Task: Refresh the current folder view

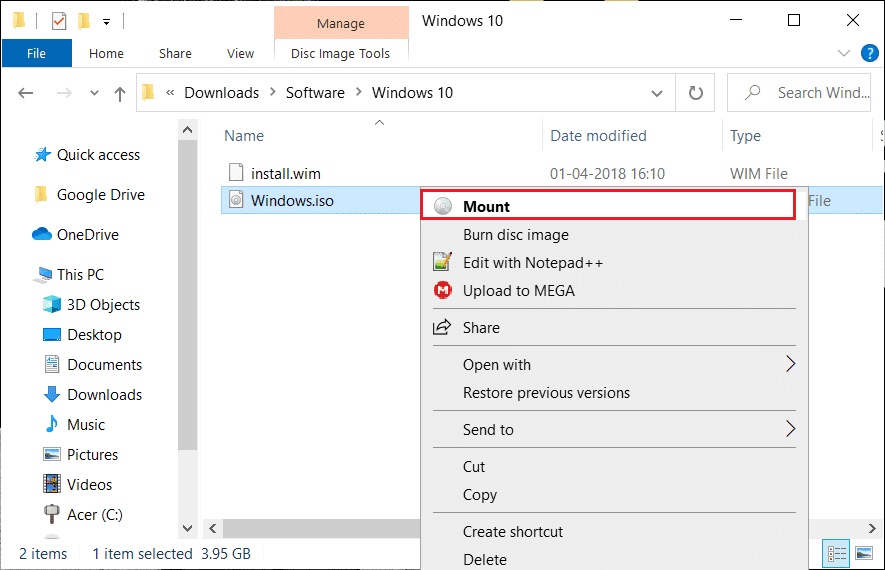Action: [x=695, y=93]
